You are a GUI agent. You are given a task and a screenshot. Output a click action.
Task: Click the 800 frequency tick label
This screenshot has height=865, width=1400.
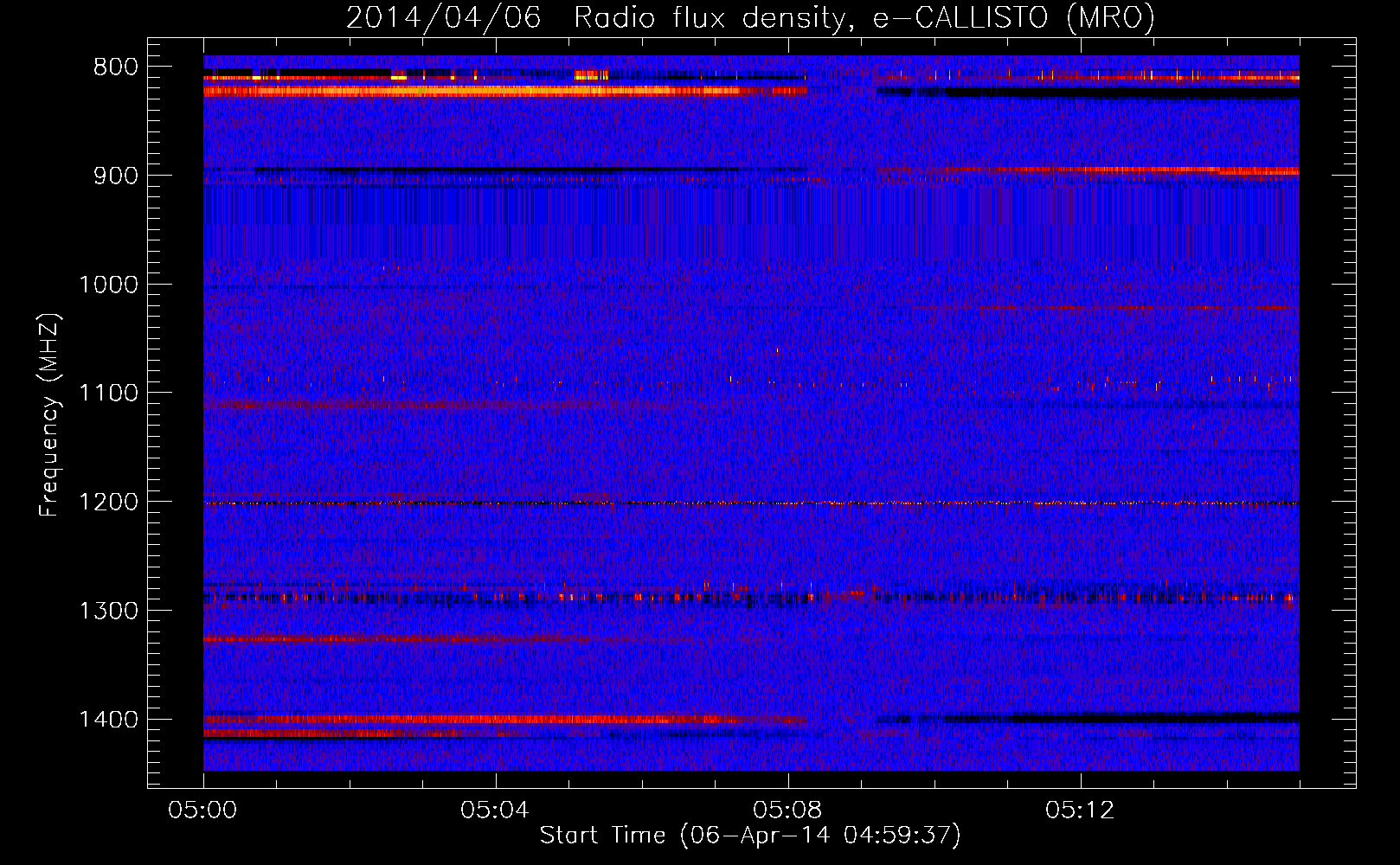(116, 67)
